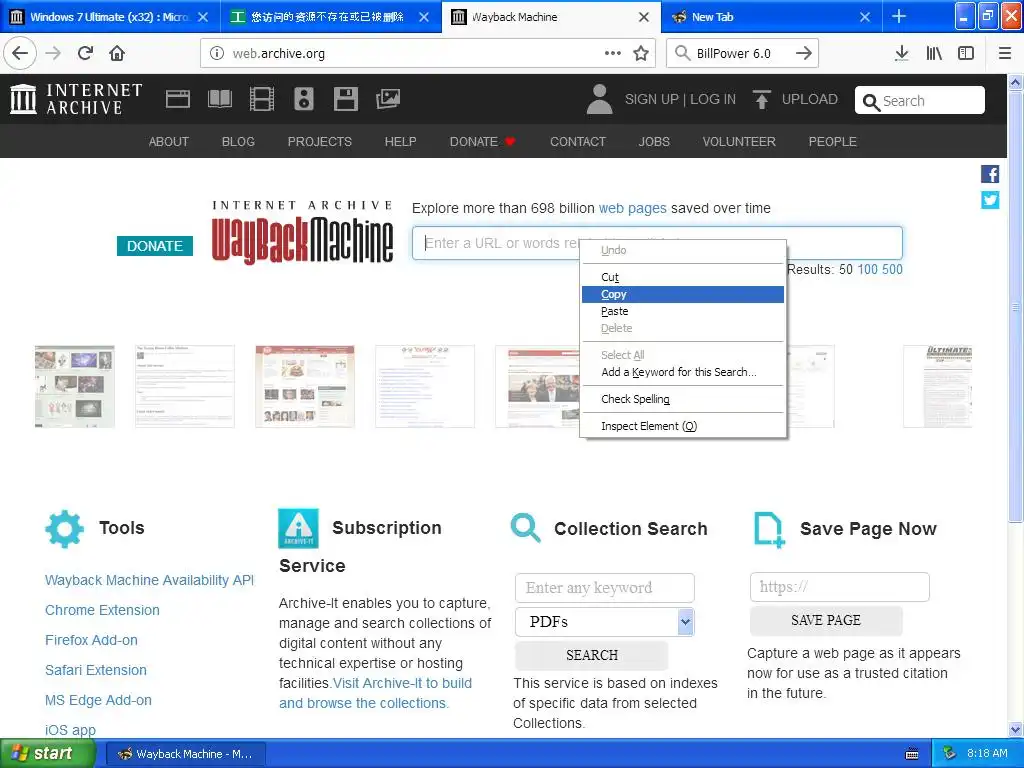Open Internet Archive images icon
This screenshot has width=1024, height=768.
388,99
